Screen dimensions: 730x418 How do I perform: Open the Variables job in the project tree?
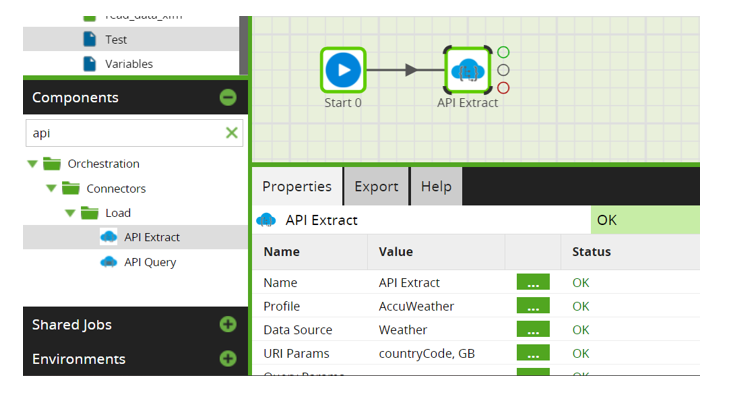coord(131,64)
